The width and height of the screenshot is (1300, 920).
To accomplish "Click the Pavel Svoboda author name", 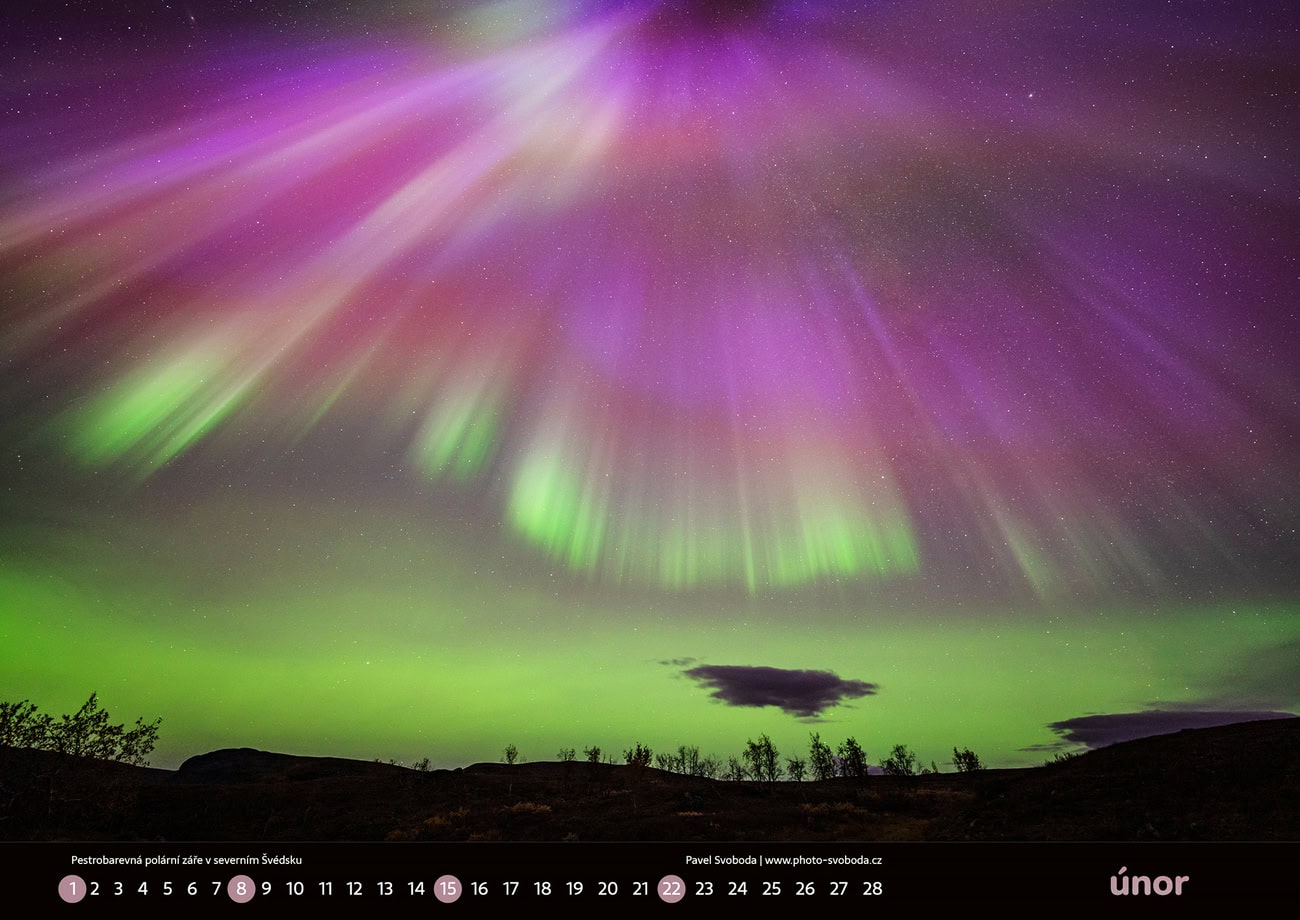I will 719,860.
